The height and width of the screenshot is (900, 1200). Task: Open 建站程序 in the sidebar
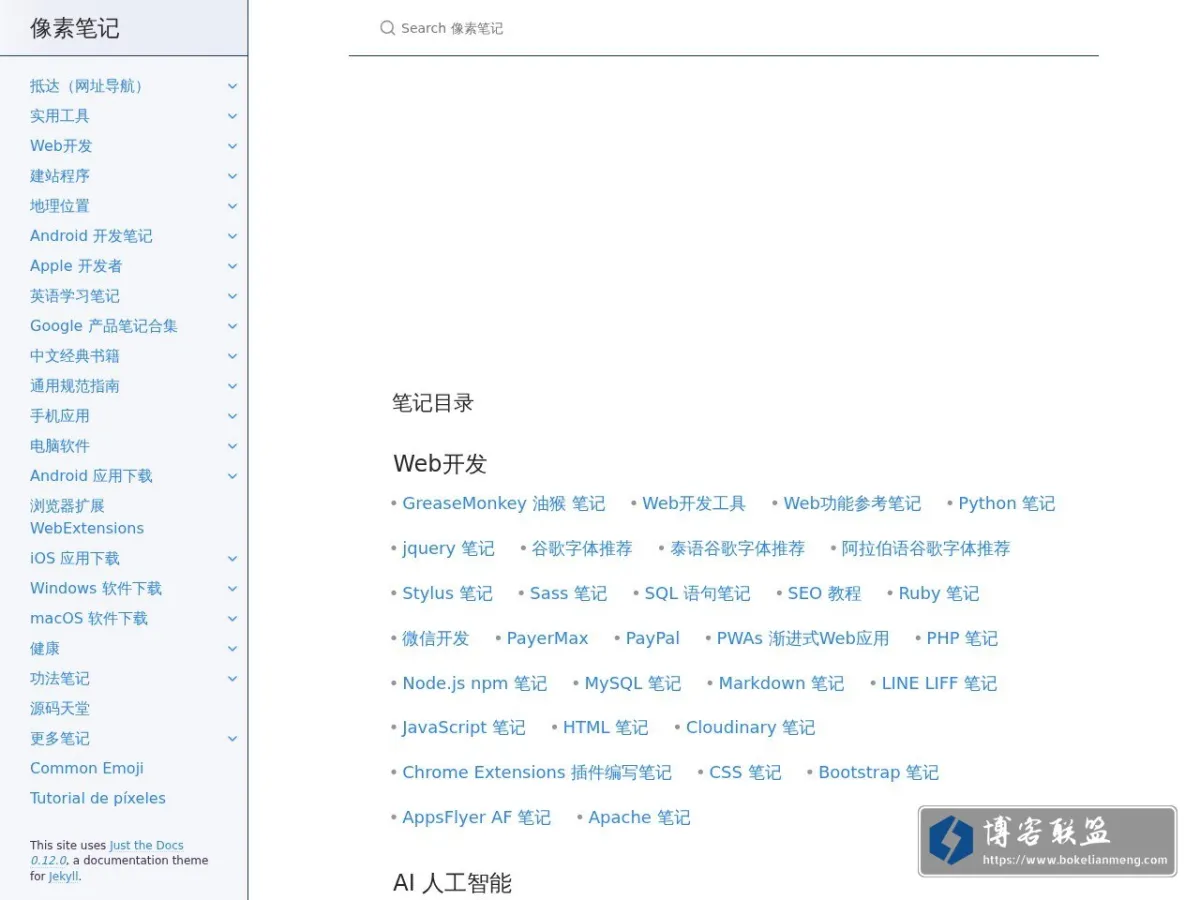60,176
